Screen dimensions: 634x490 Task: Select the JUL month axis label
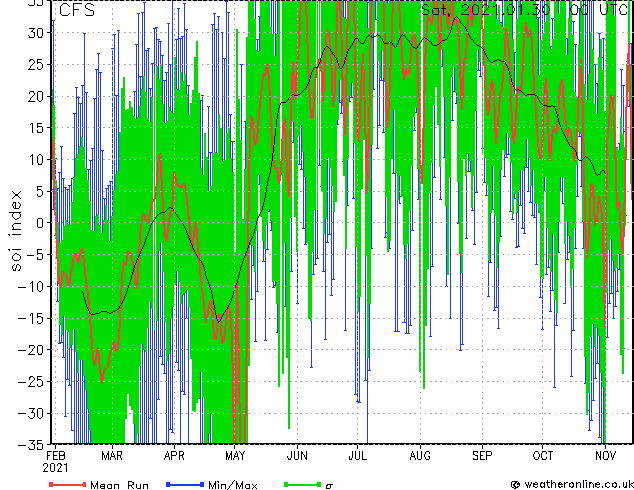click(x=358, y=456)
